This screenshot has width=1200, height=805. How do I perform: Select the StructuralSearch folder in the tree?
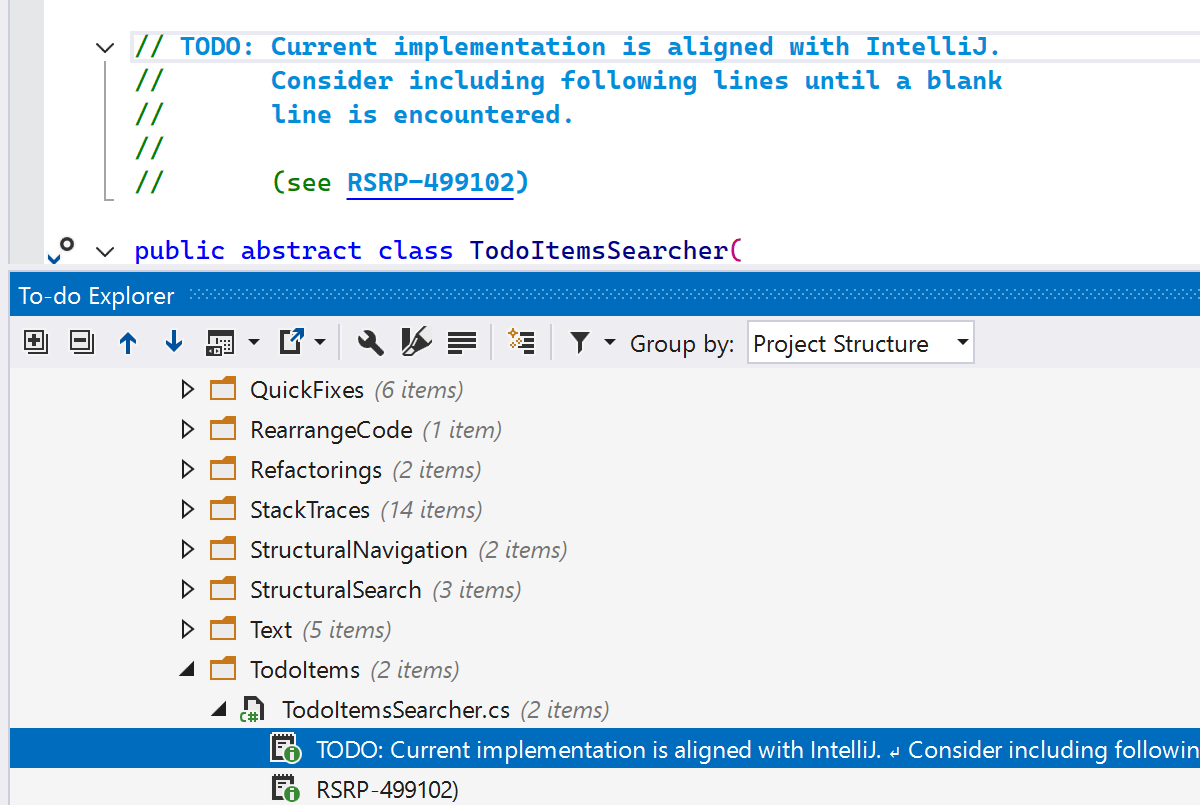click(x=335, y=590)
